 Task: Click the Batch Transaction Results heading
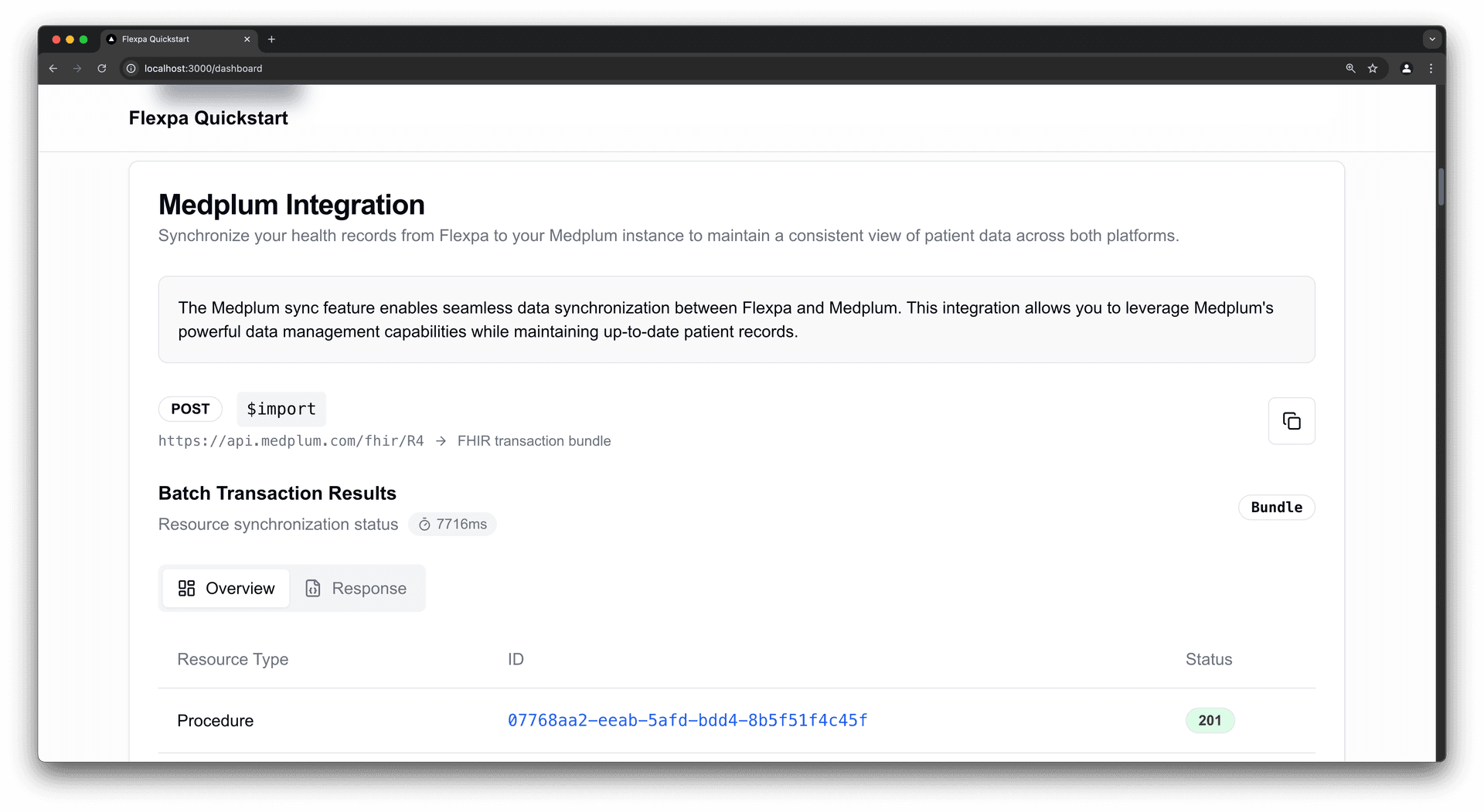[277, 494]
